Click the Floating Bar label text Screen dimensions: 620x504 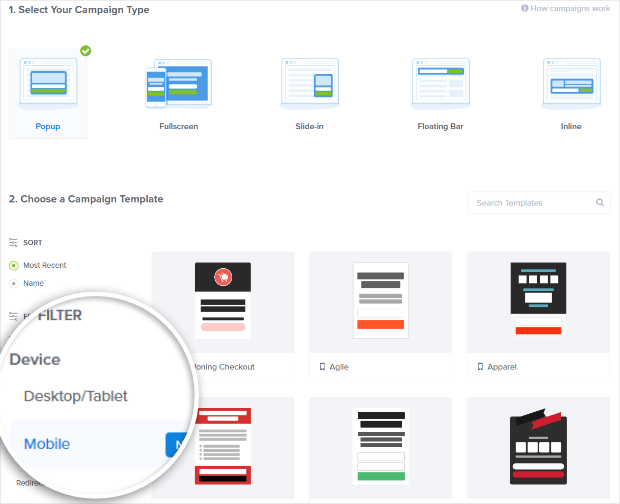click(x=440, y=126)
